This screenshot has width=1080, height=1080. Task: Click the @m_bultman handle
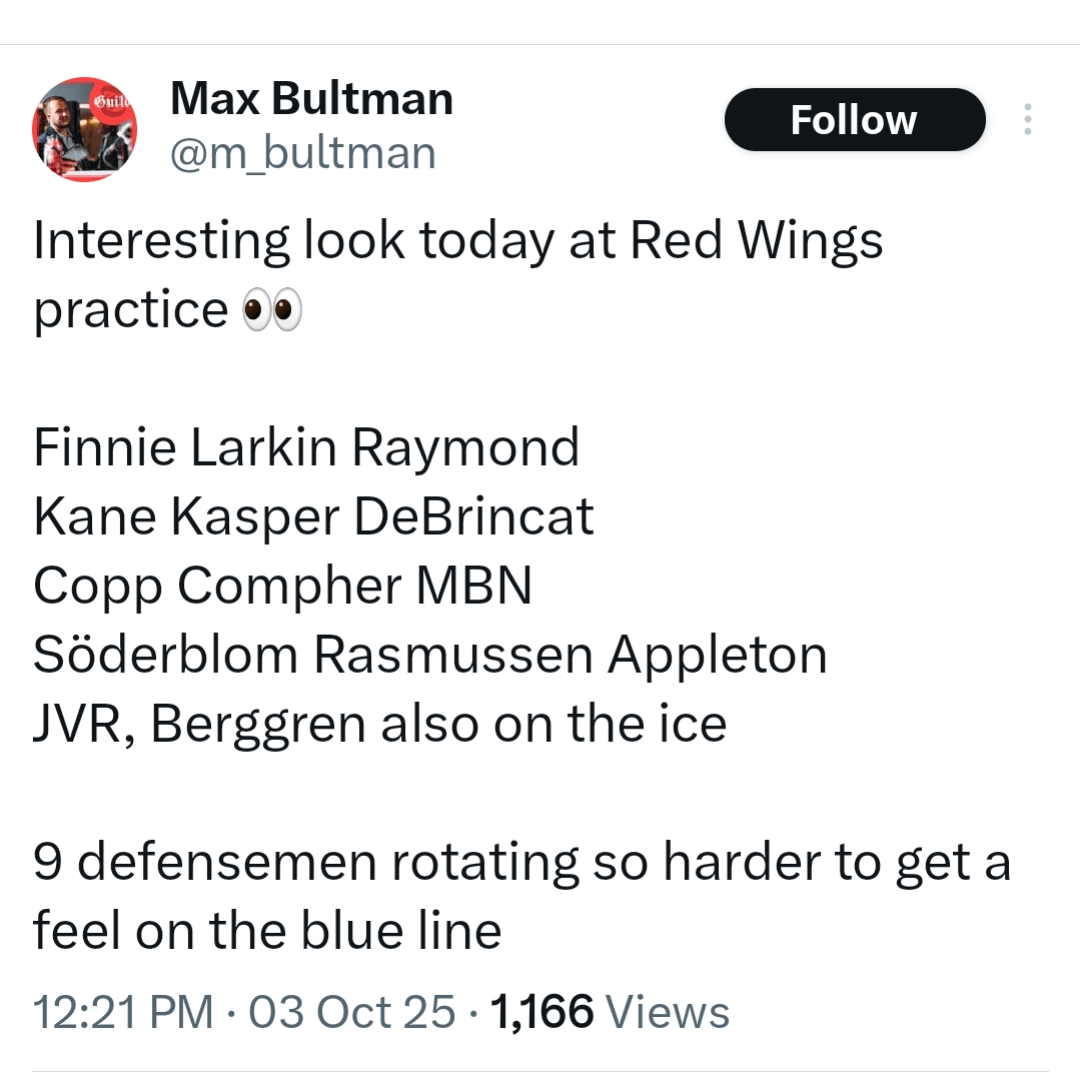point(303,154)
